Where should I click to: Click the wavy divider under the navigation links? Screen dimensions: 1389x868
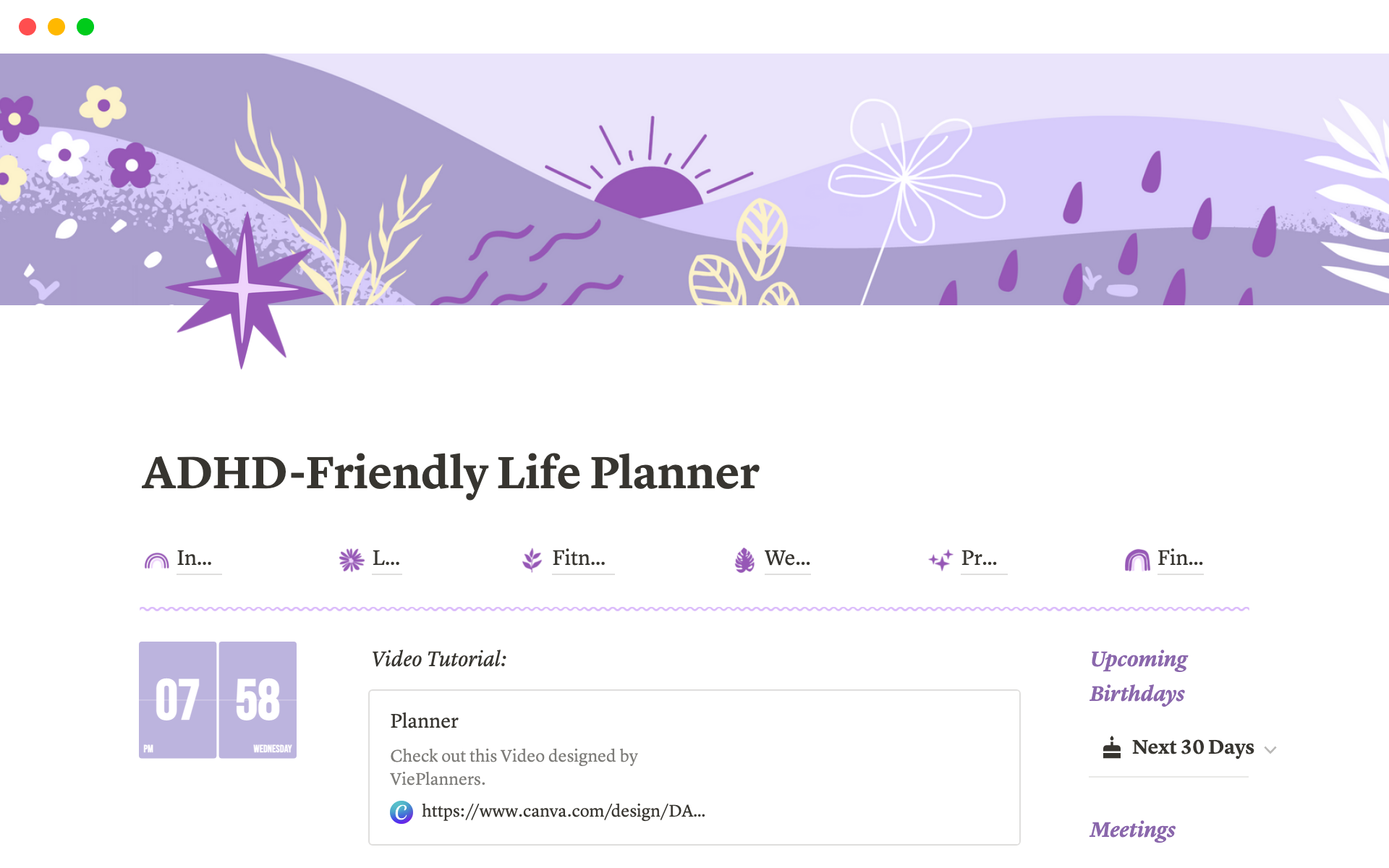click(x=694, y=609)
